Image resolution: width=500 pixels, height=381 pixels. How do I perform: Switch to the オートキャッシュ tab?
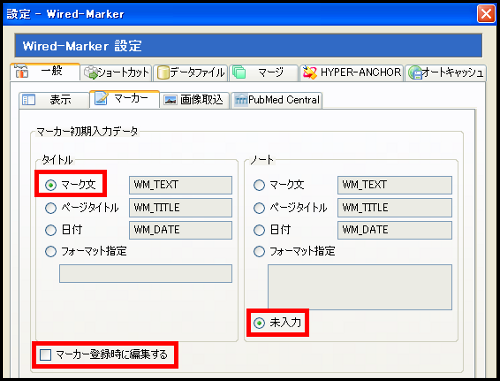click(446, 72)
